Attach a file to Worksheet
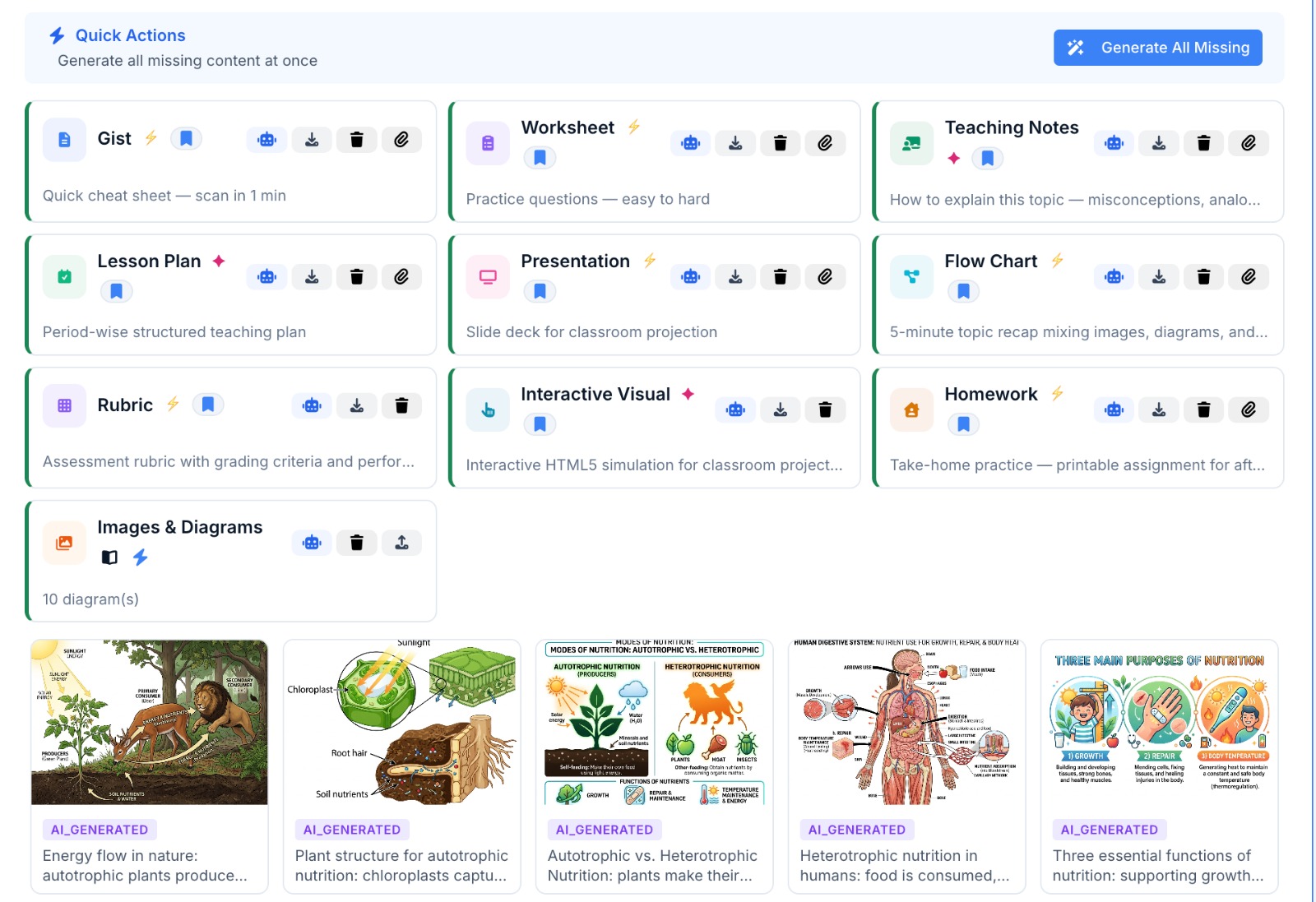This screenshot has height=902, width=1316. (825, 143)
